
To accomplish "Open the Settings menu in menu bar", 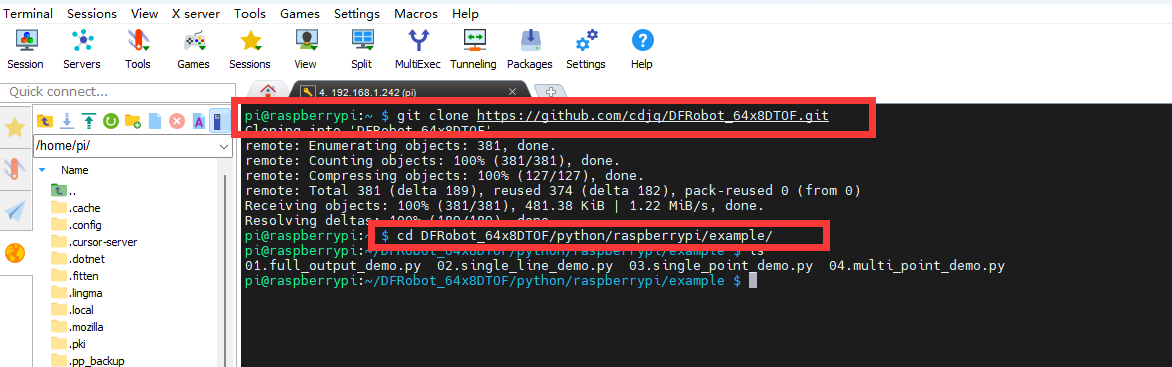I will point(357,13).
